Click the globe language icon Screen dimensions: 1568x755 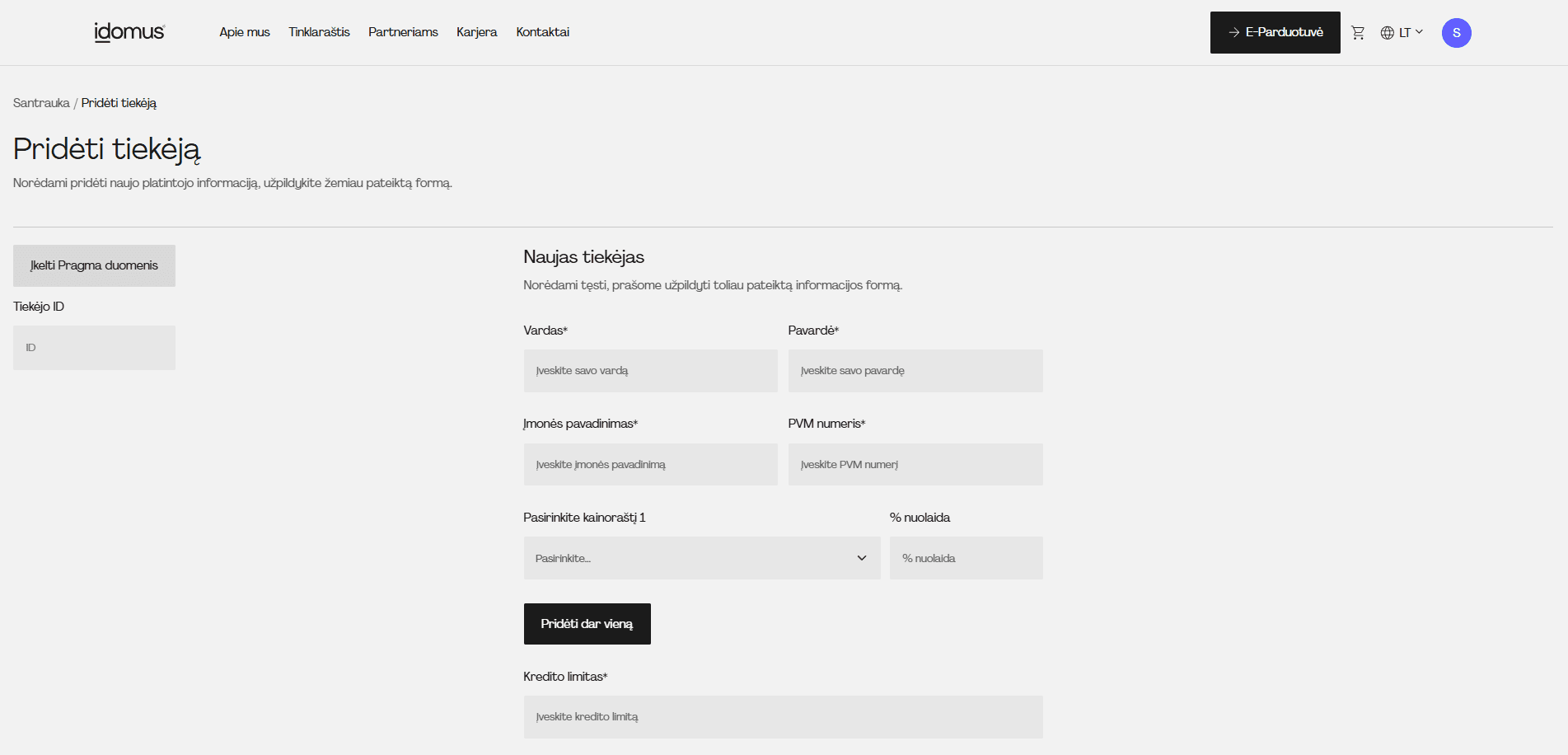(1388, 33)
